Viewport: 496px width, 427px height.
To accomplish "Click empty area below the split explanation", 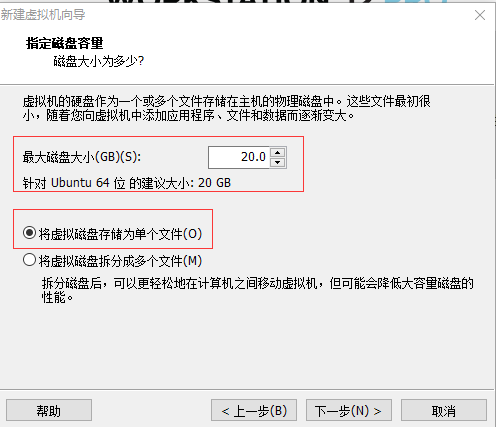I will click(x=247, y=347).
